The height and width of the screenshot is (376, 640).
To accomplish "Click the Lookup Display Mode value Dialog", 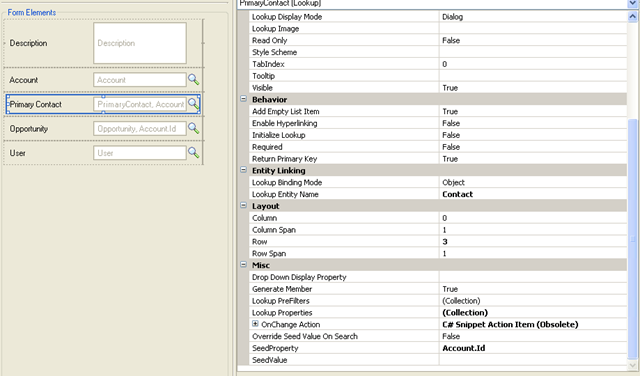I will tap(452, 17).
